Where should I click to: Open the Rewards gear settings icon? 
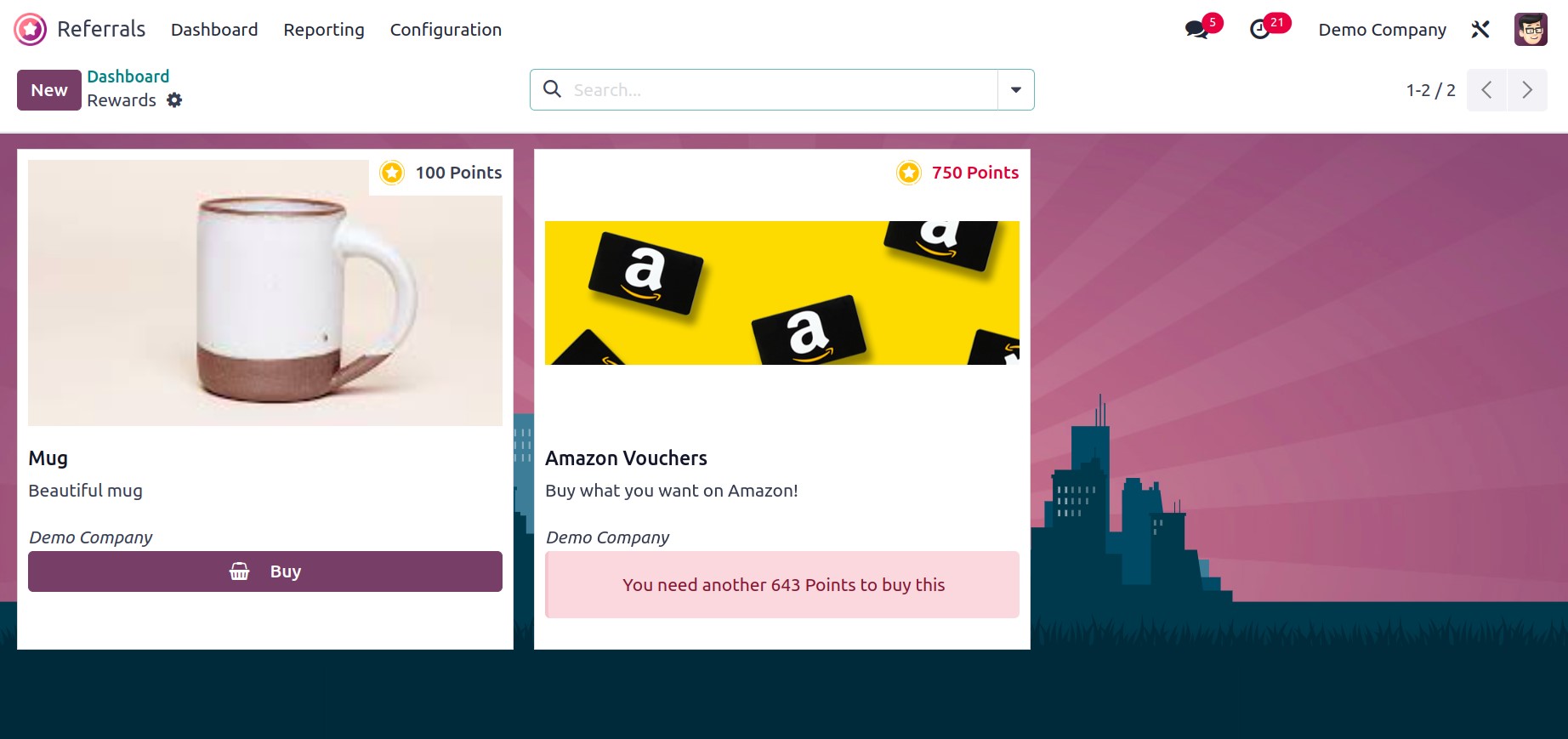coord(174,100)
